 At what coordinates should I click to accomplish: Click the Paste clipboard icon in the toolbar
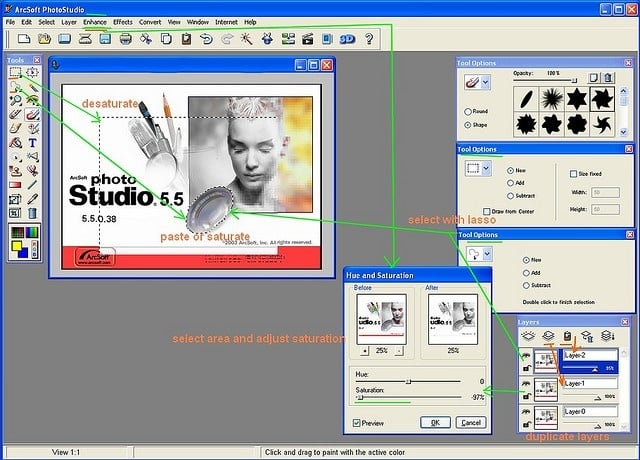pos(186,39)
